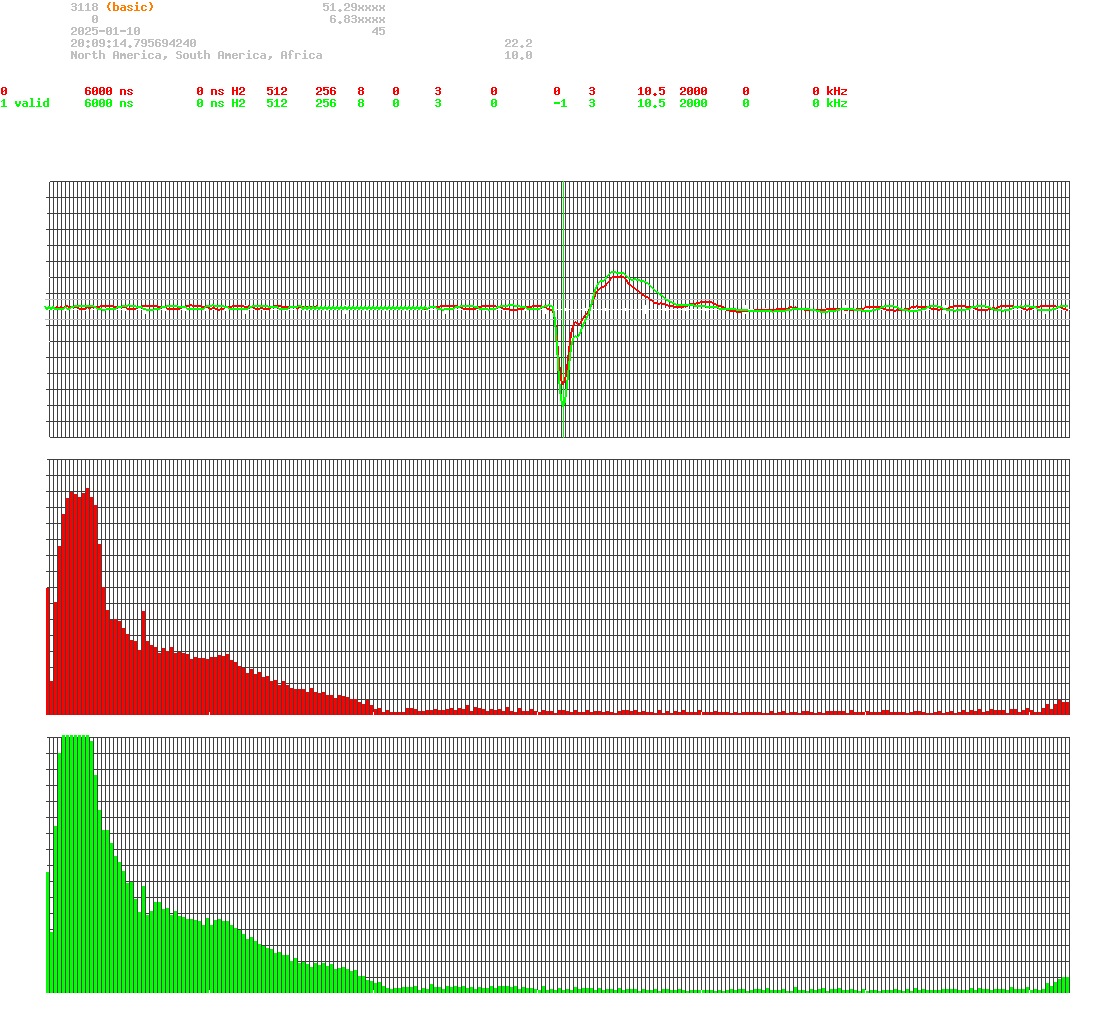Click '0 kHz' in the red row
1095x1015 pixels.
830,92
